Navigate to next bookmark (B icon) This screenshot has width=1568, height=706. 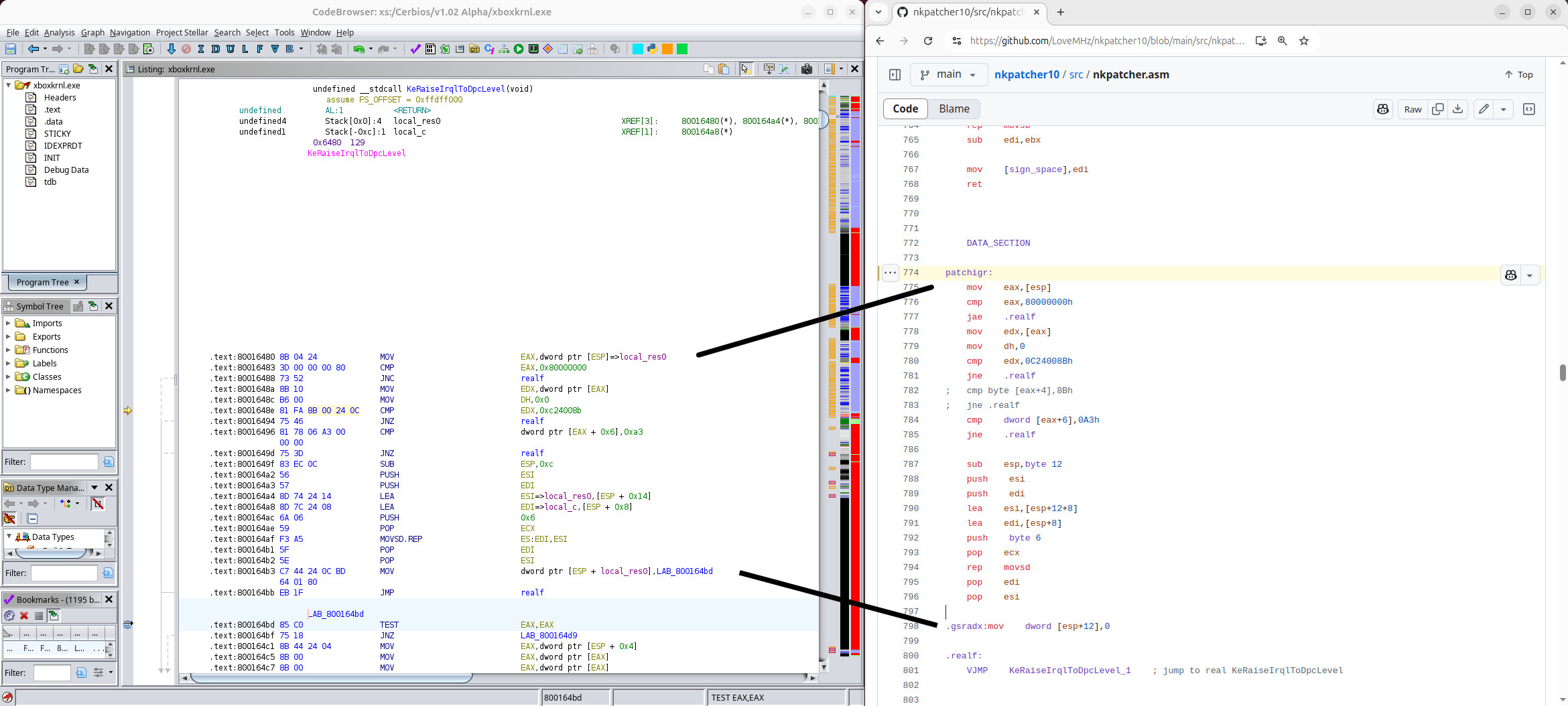[x=289, y=49]
